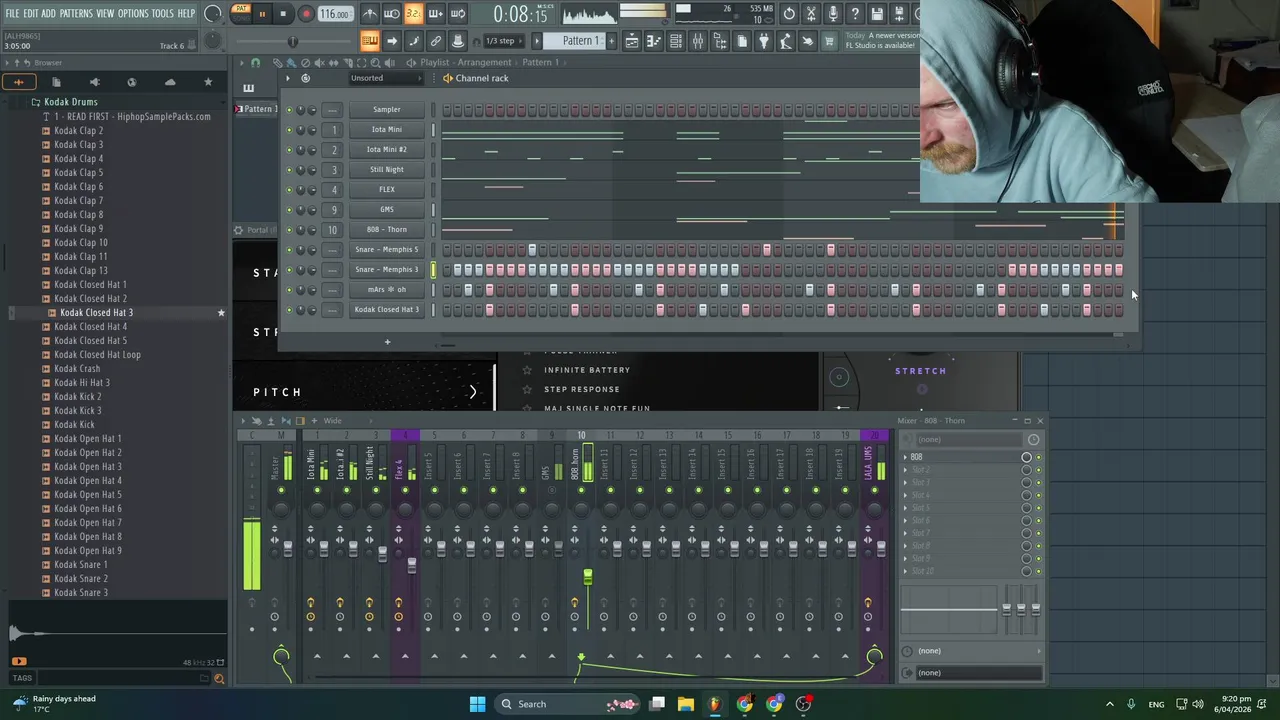Open the mixer view icon
Screen dimensions: 1280x720
point(697,41)
